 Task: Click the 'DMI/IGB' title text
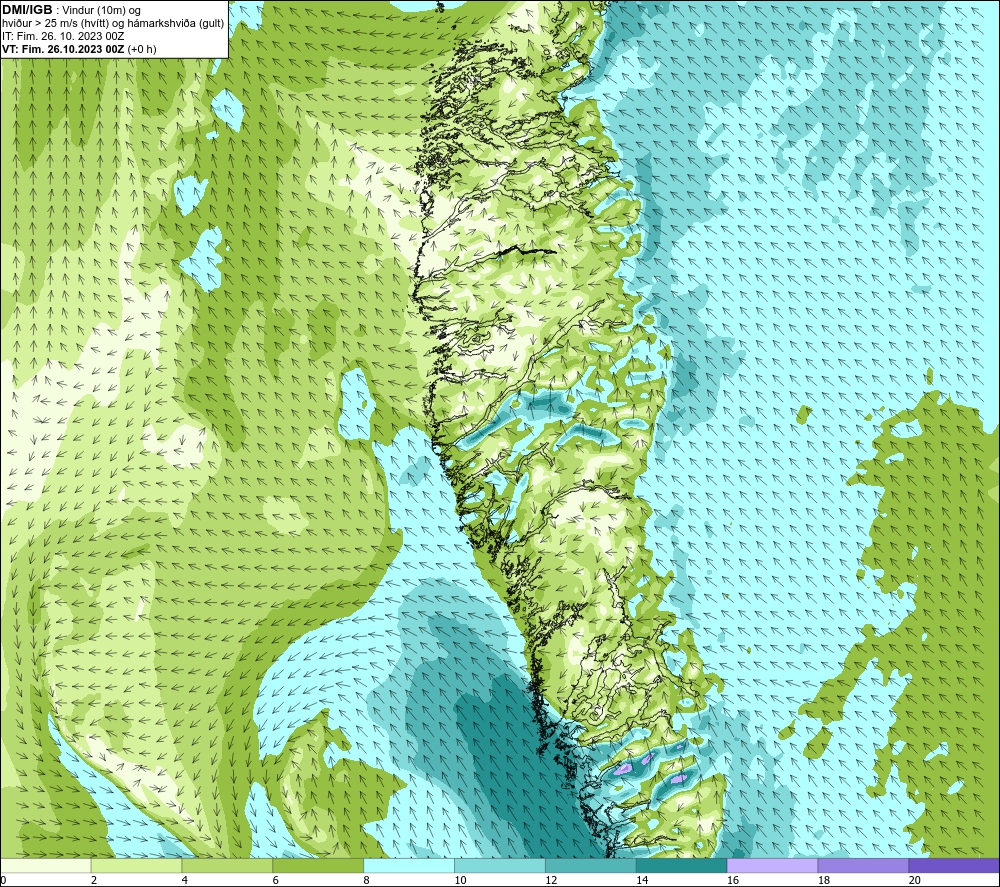tap(27, 10)
